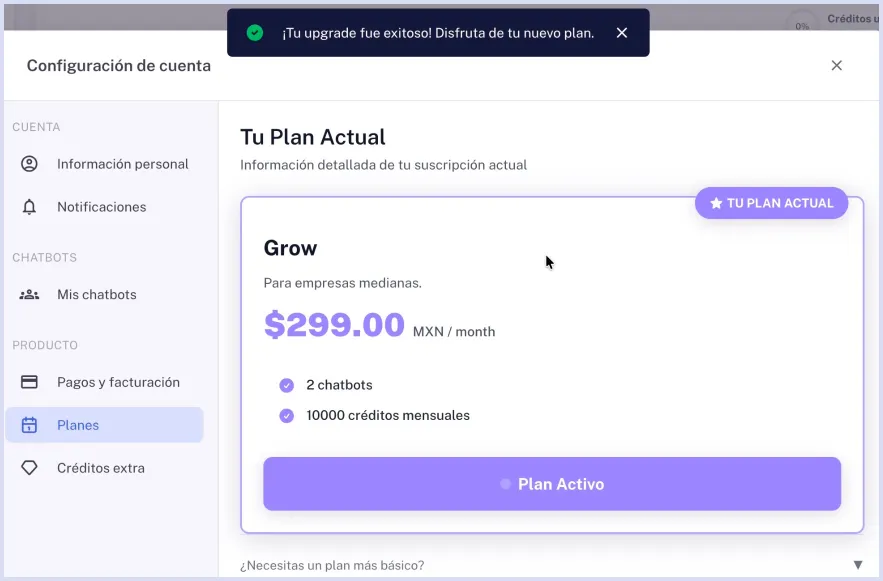Click the Créditos extra tag icon
Image resolution: width=883 pixels, height=581 pixels.
[31, 467]
